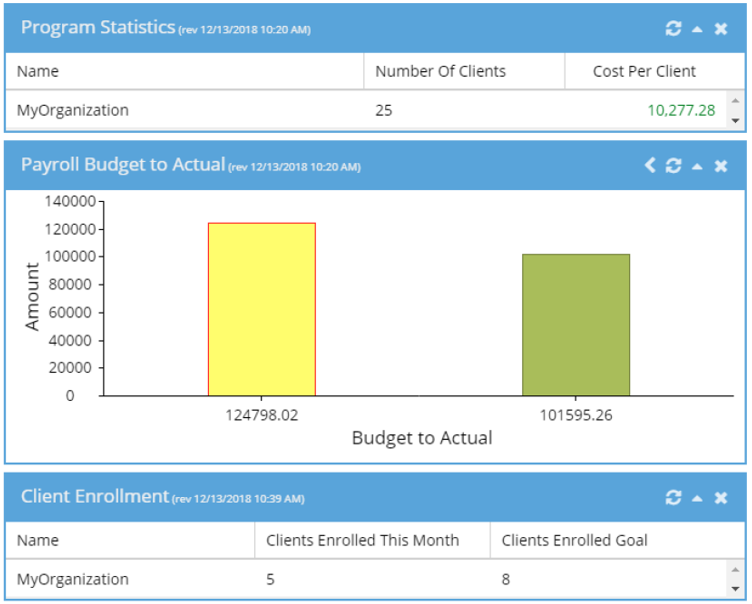Click the yellow budget bar
Screen dimensions: 752x604
[x=262, y=309]
